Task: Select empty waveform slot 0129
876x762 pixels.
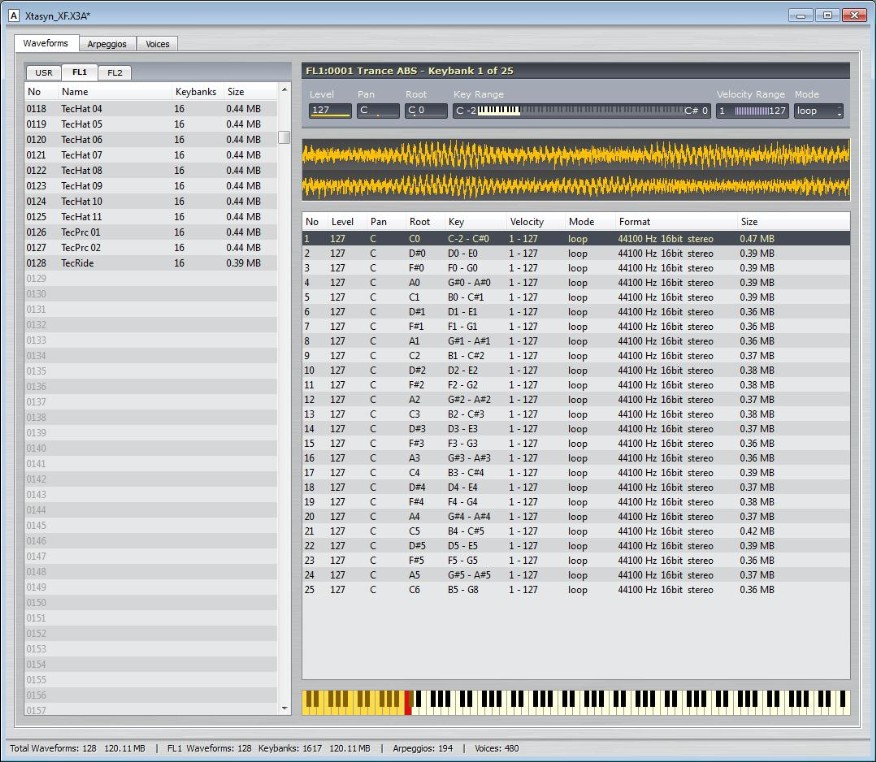Action: coord(151,278)
